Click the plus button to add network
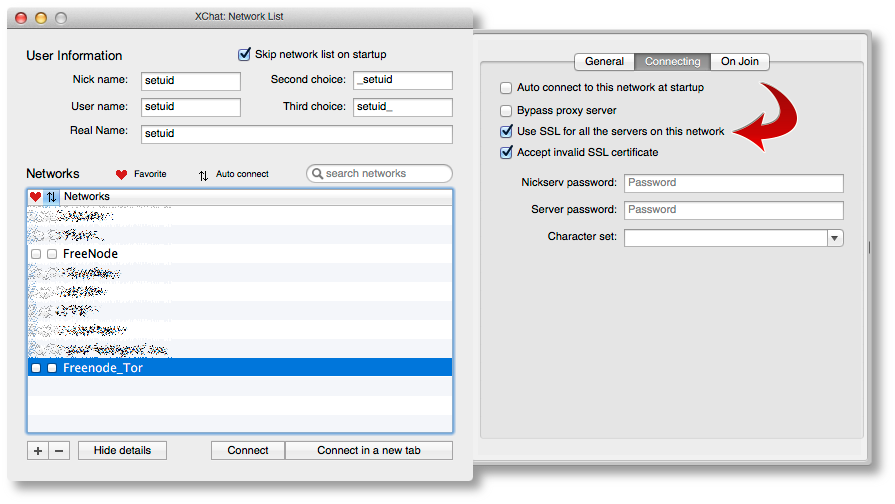This screenshot has width=895, height=504. click(38, 450)
